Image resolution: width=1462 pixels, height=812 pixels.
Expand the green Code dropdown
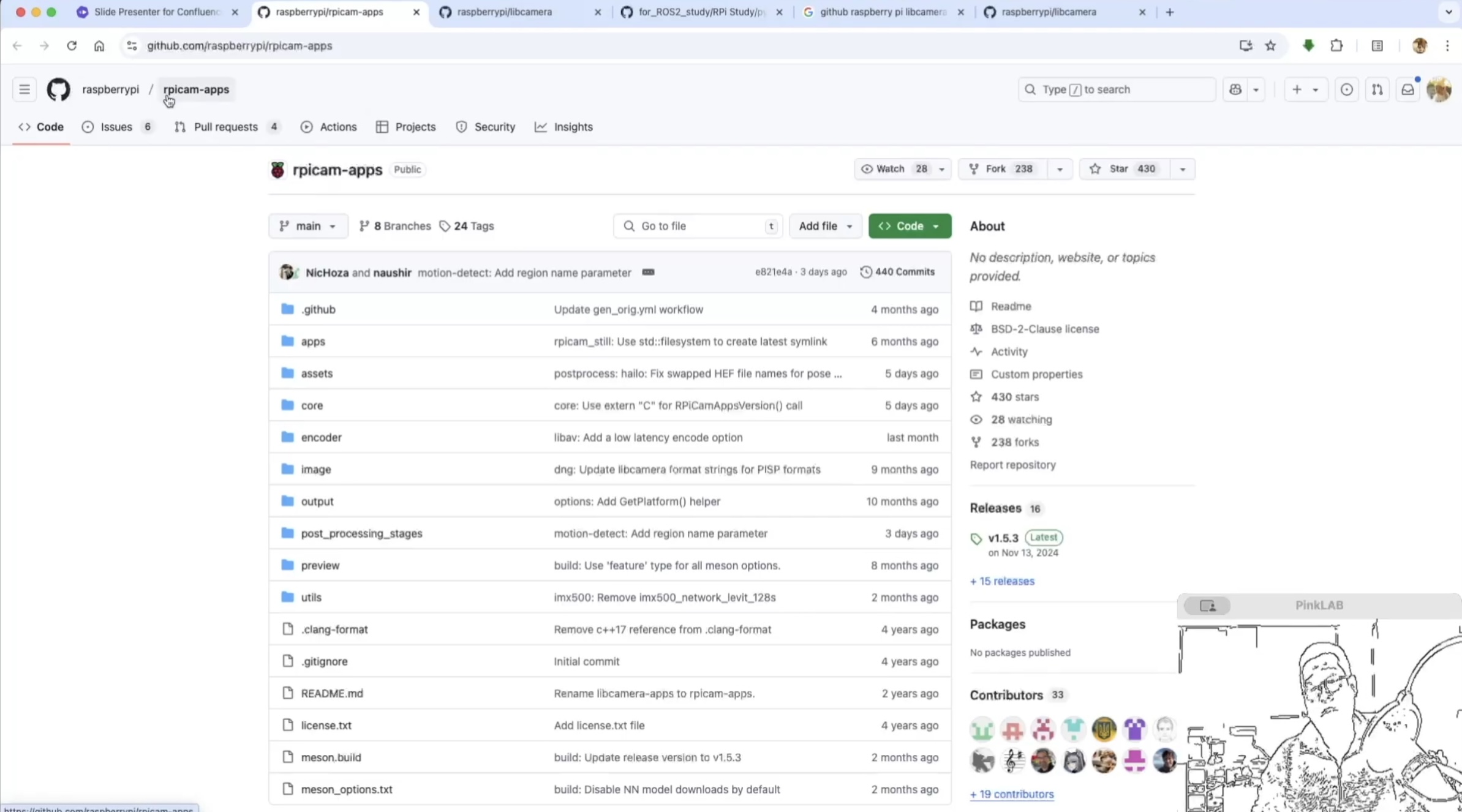point(910,226)
